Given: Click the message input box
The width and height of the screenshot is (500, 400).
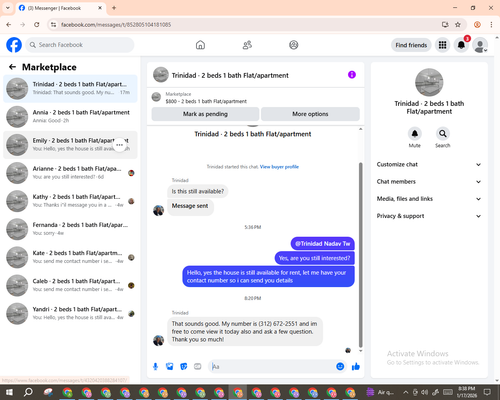Looking at the screenshot, I should tap(271, 367).
